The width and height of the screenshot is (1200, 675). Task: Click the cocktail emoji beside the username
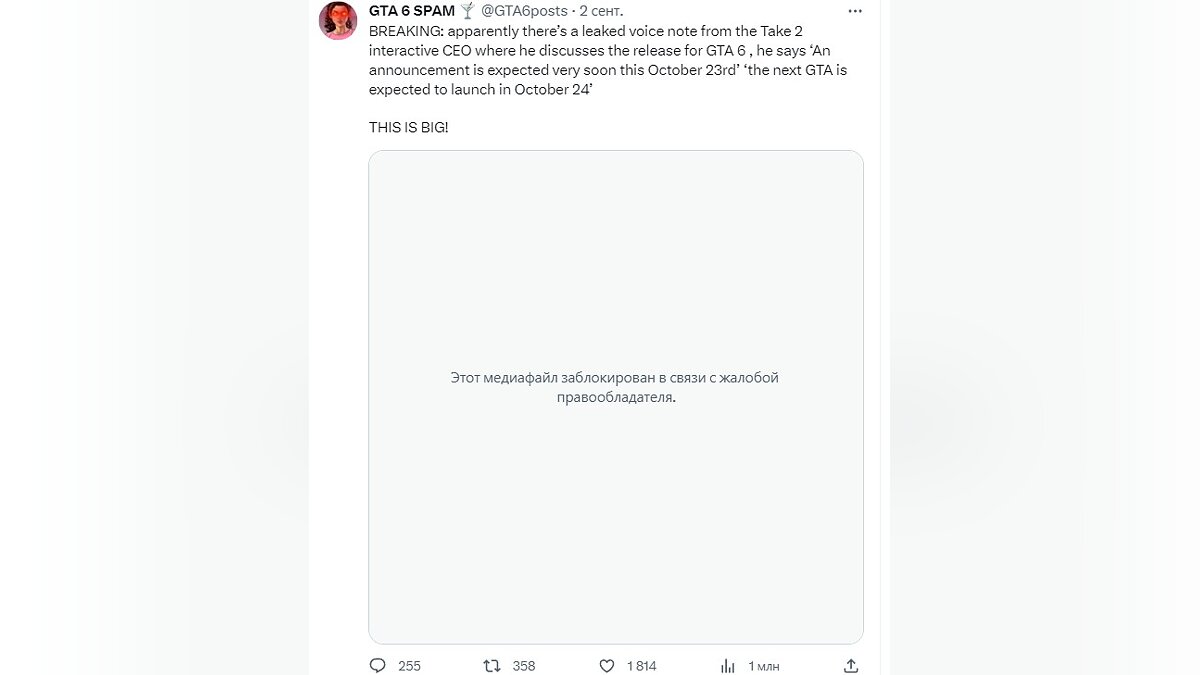pos(467,11)
